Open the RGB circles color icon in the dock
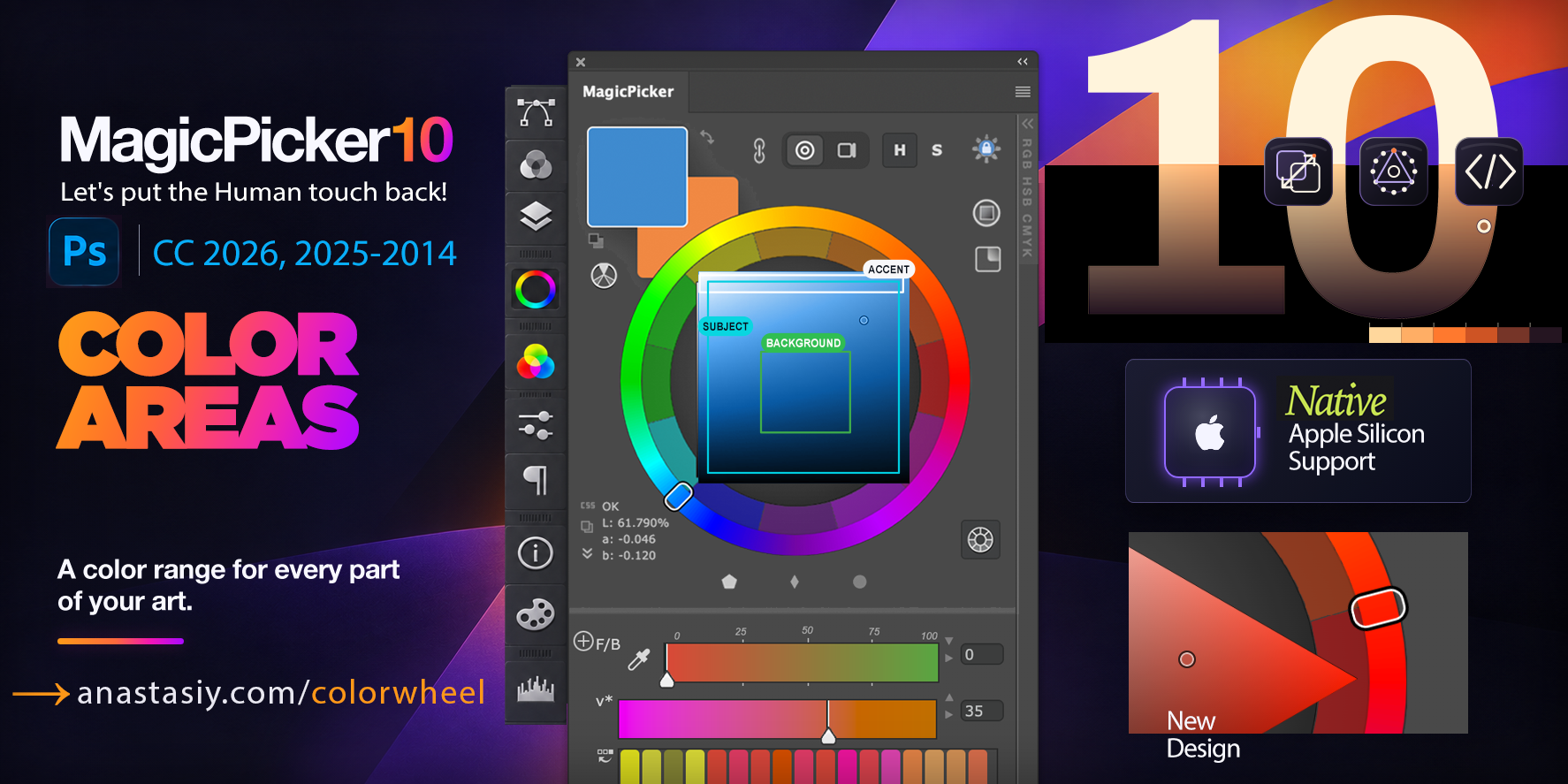 pos(536,362)
